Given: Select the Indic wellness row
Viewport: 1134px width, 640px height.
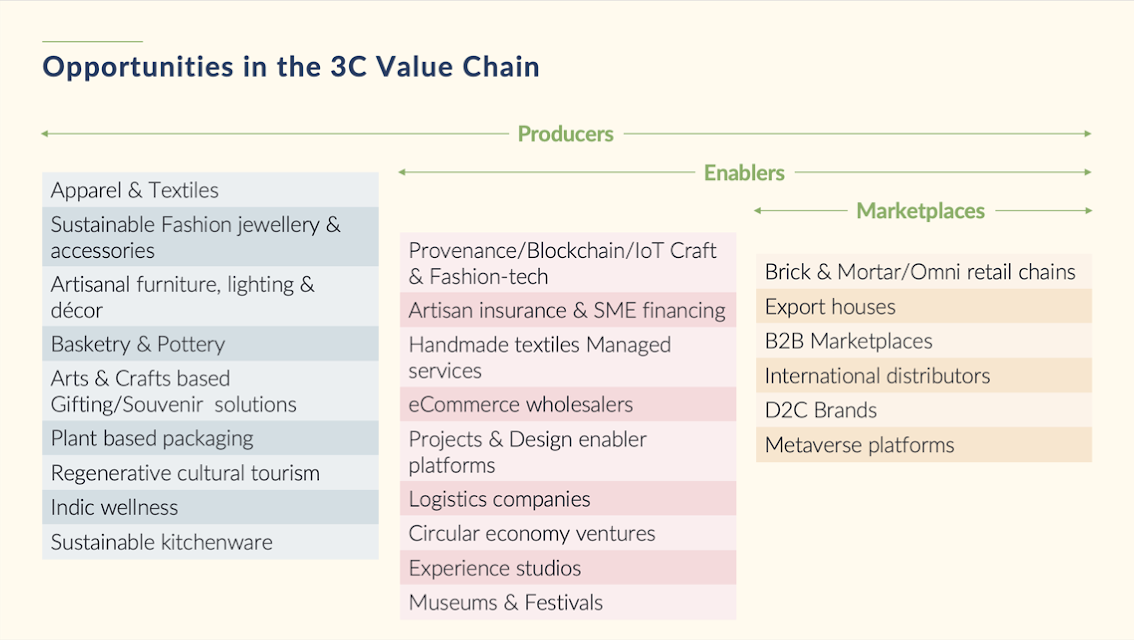Looking at the screenshot, I should click(210, 508).
